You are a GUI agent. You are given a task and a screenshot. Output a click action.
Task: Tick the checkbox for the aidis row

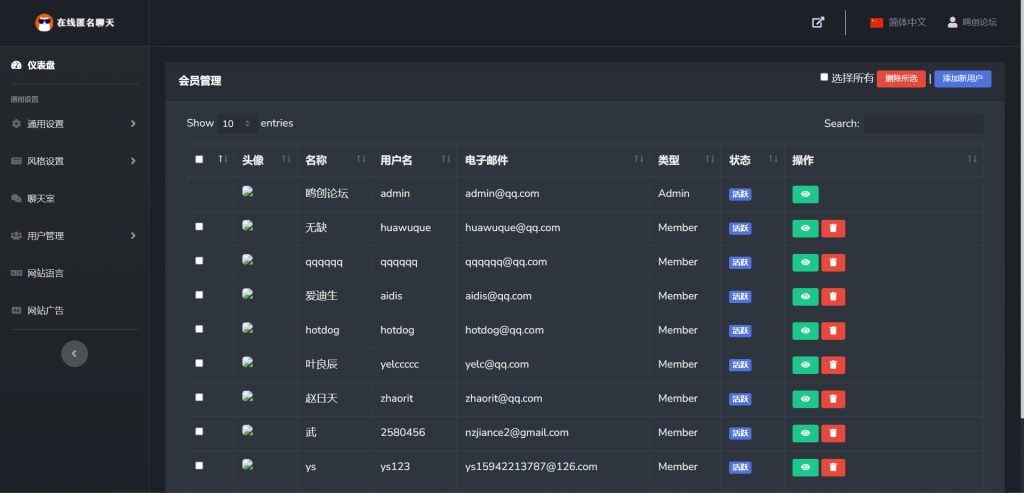(199, 294)
